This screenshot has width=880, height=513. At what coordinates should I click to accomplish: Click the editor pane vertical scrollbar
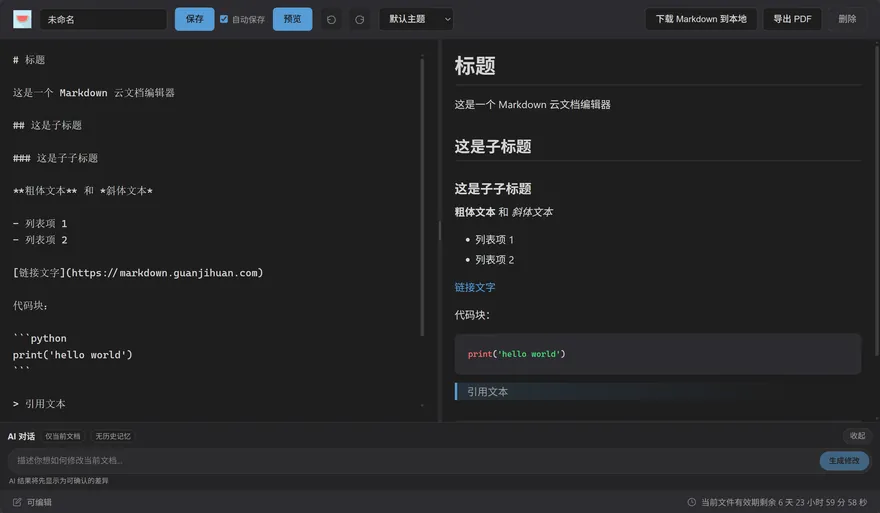click(x=422, y=196)
